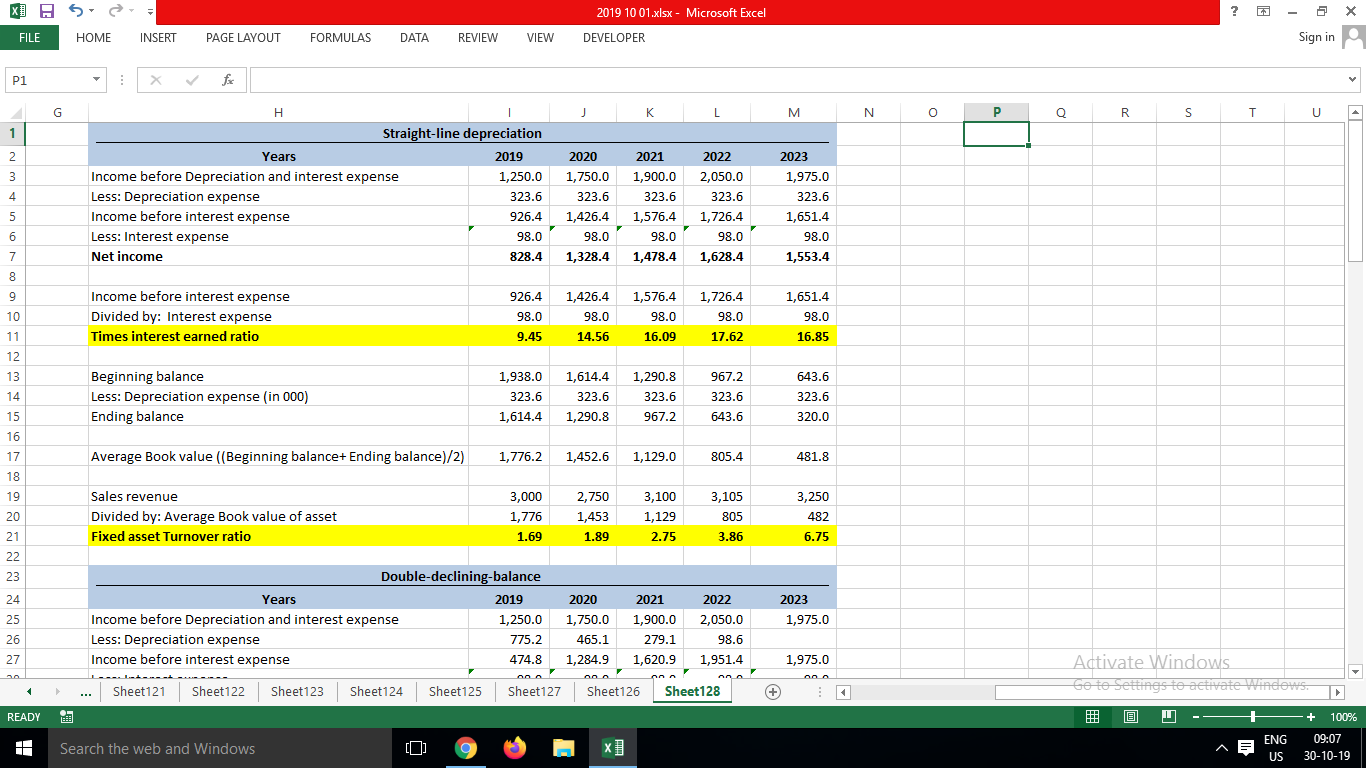Click the Net income label cell

(x=278, y=256)
